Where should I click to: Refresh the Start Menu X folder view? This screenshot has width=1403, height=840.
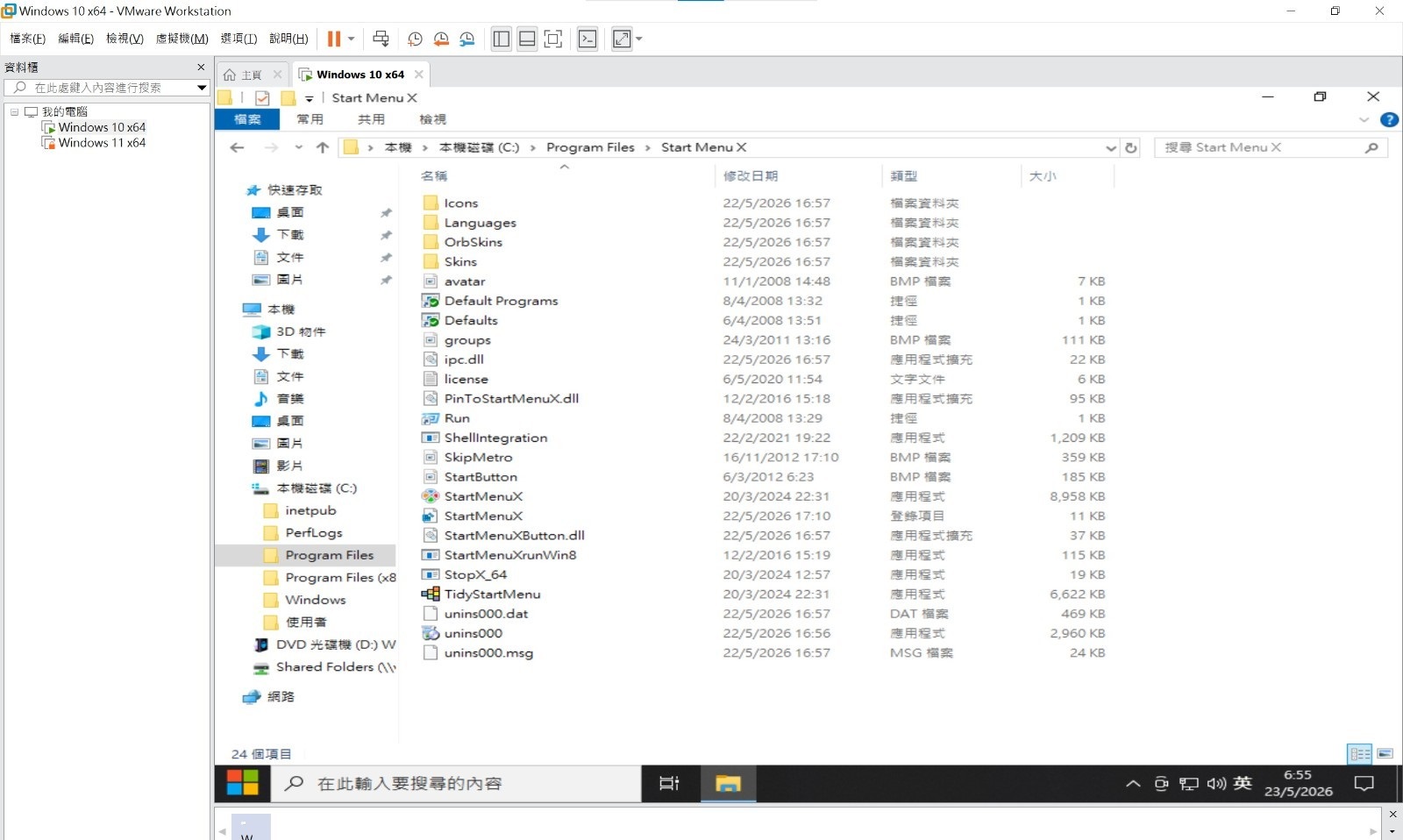coord(1131,148)
